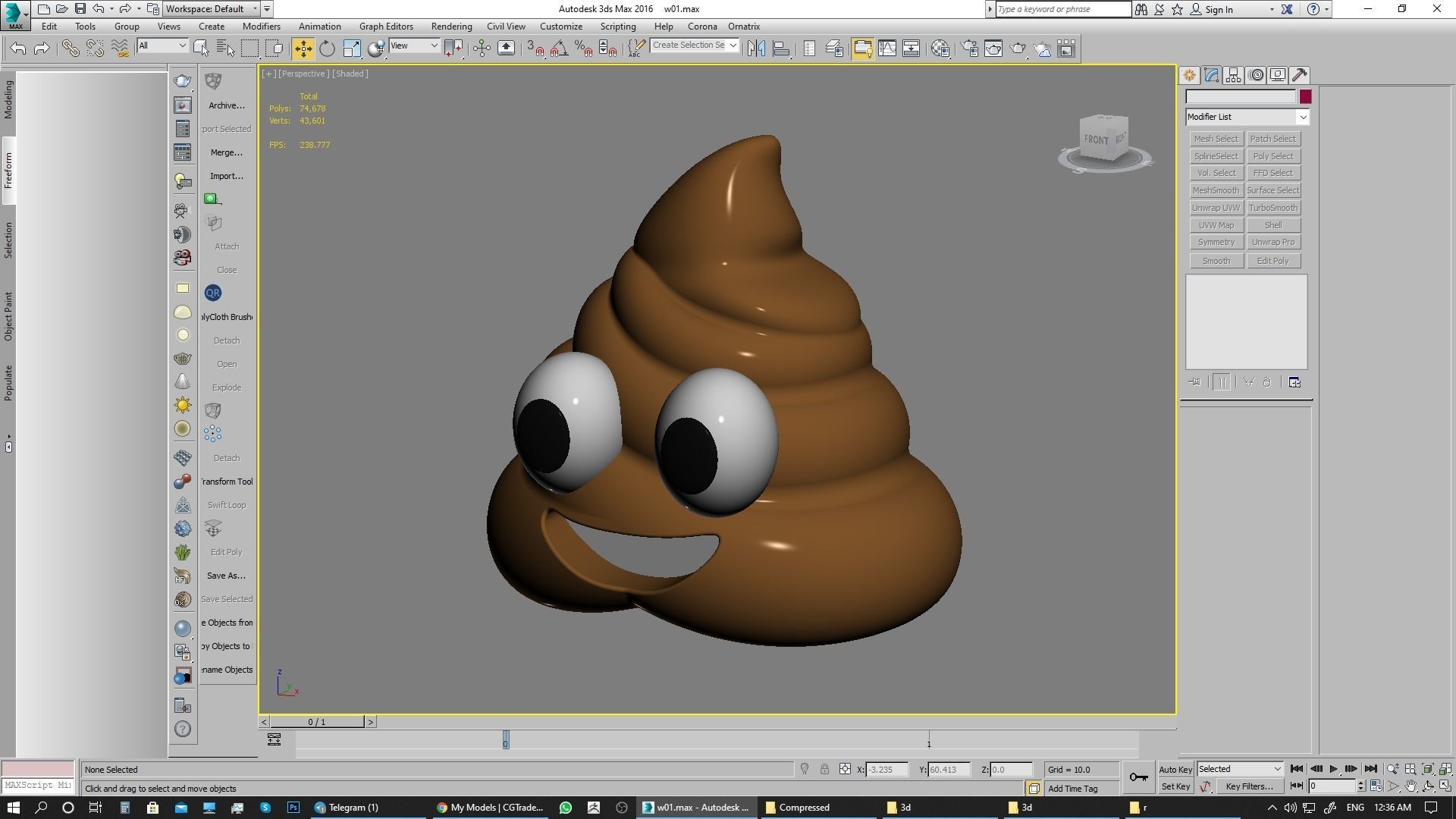
Task: Toggle selection lock padlock icon
Action: point(824,769)
